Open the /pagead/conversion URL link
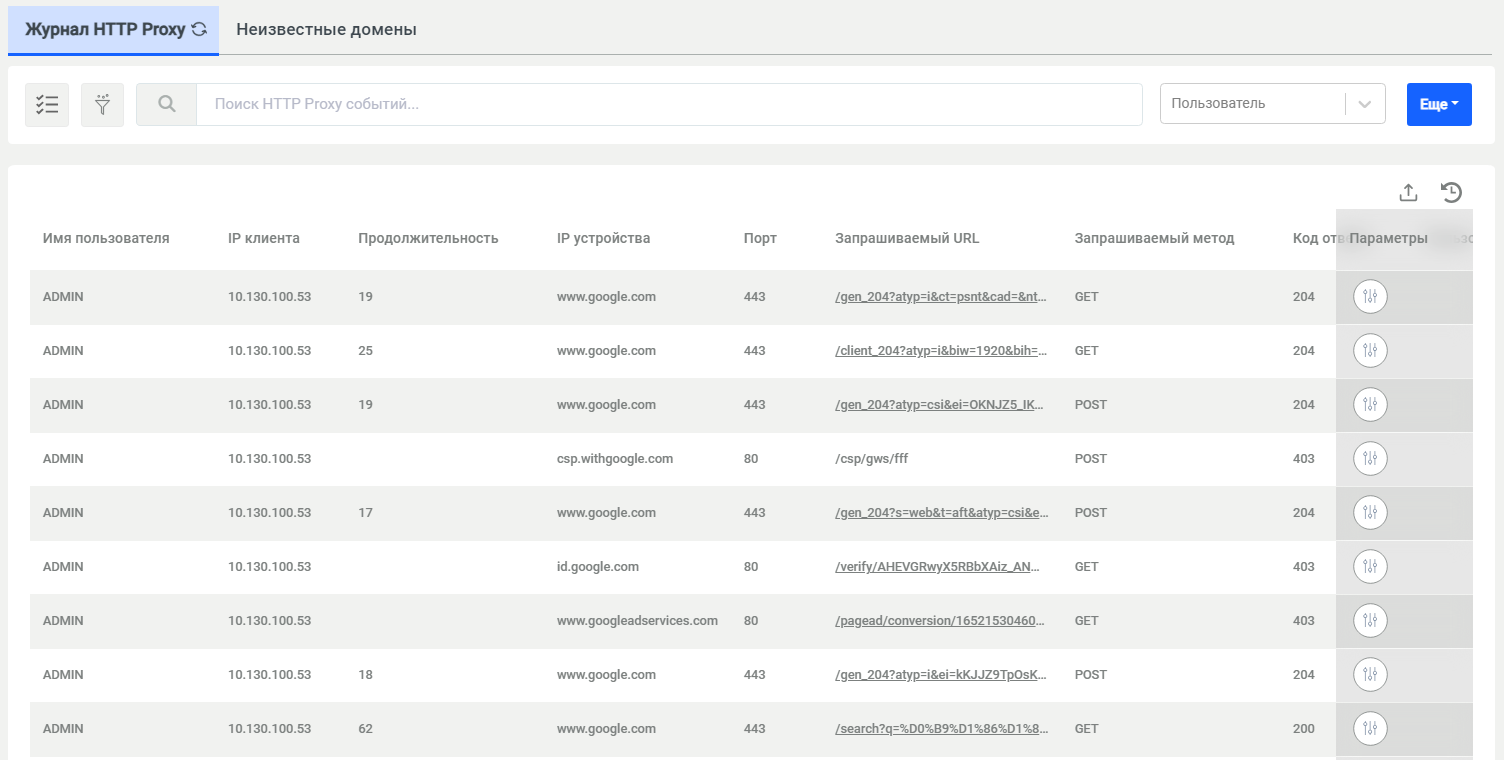 [x=941, y=621]
